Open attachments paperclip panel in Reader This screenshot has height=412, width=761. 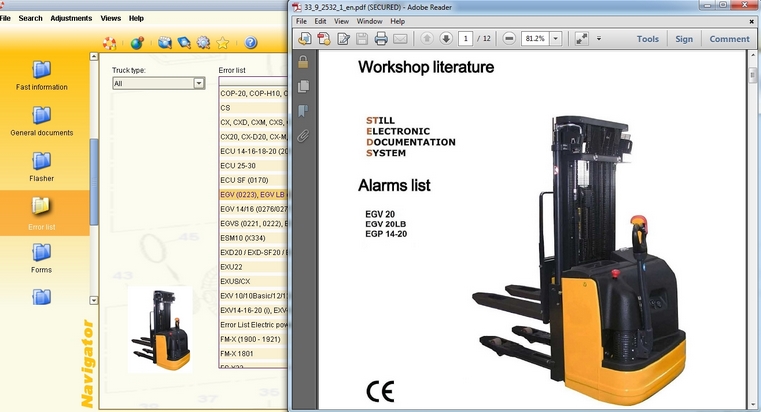pyautogui.click(x=303, y=135)
